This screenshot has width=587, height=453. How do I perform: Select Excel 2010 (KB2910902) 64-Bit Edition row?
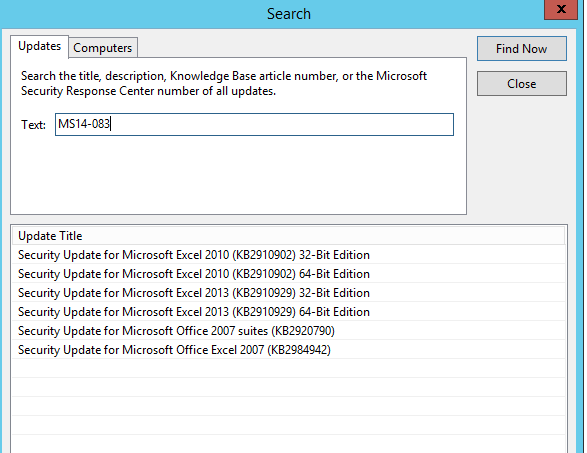click(x=288, y=274)
